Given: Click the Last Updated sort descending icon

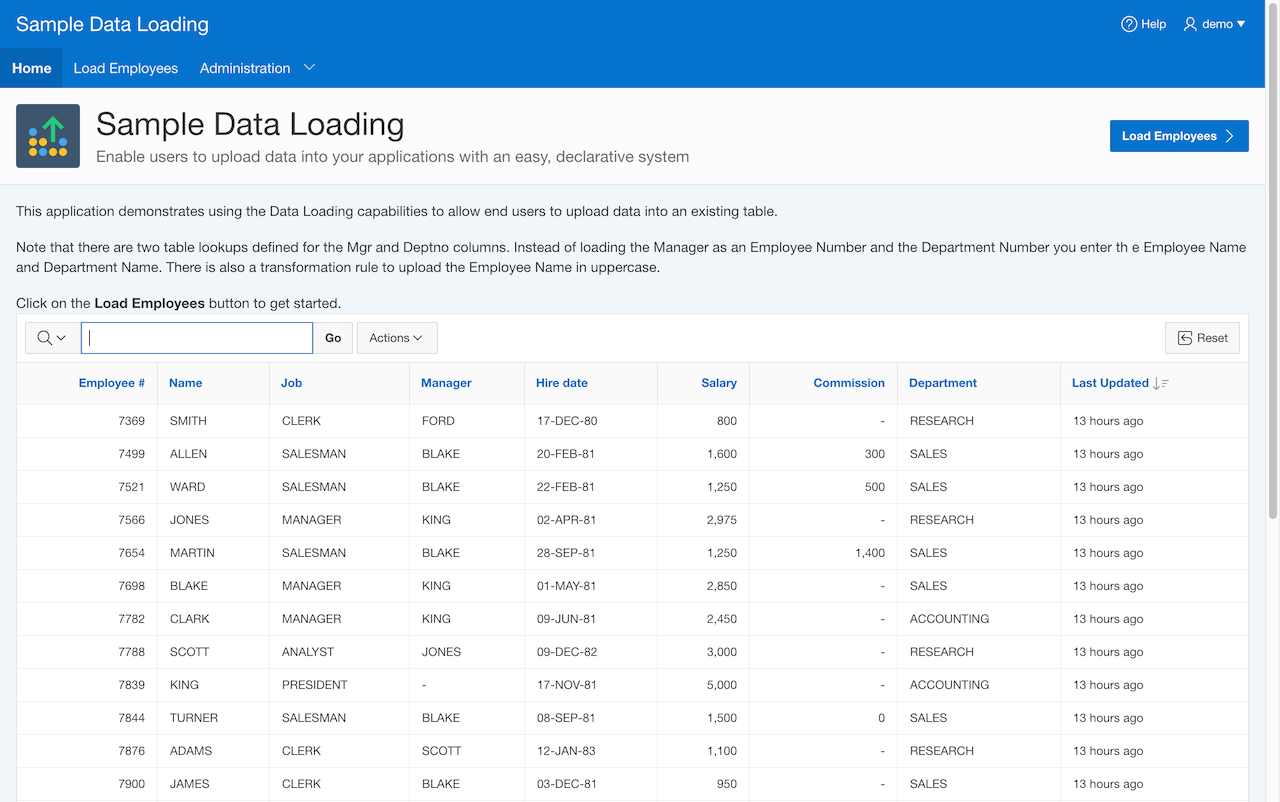Looking at the screenshot, I should (x=1161, y=383).
